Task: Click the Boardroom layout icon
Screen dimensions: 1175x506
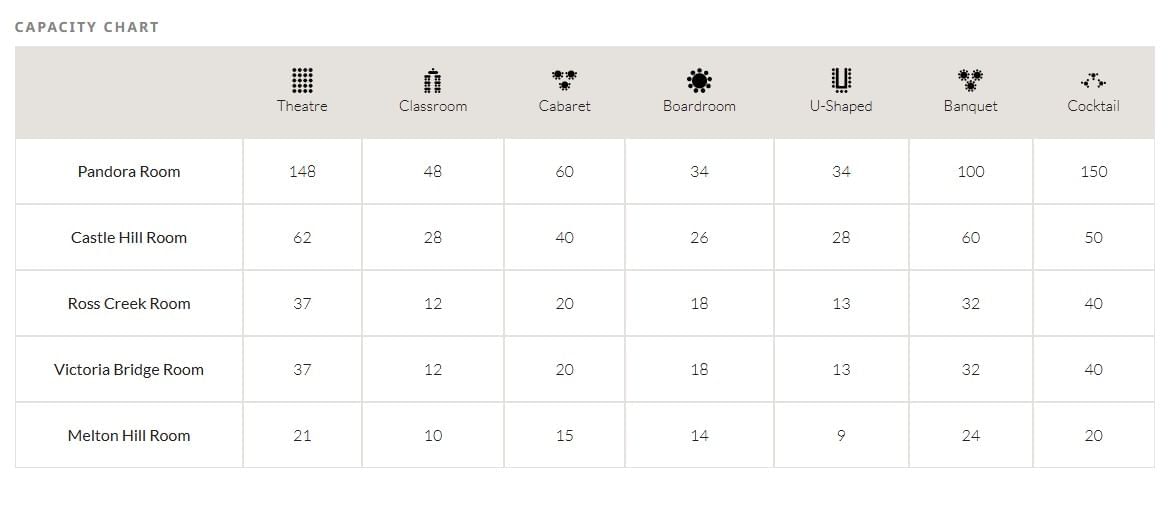Action: click(699, 80)
